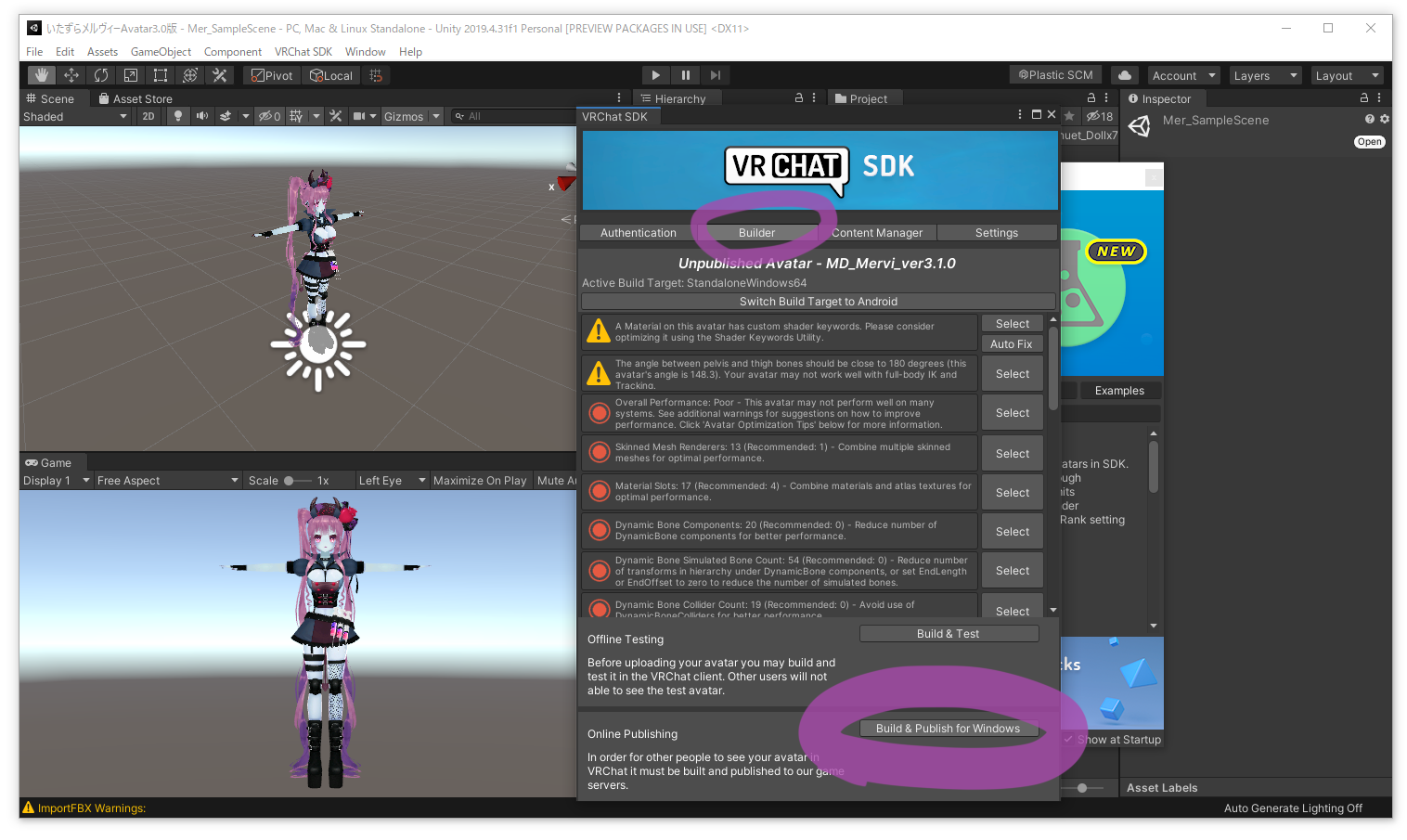This screenshot has height=840, width=1407.
Task: Select the Move tool
Action: point(71,75)
